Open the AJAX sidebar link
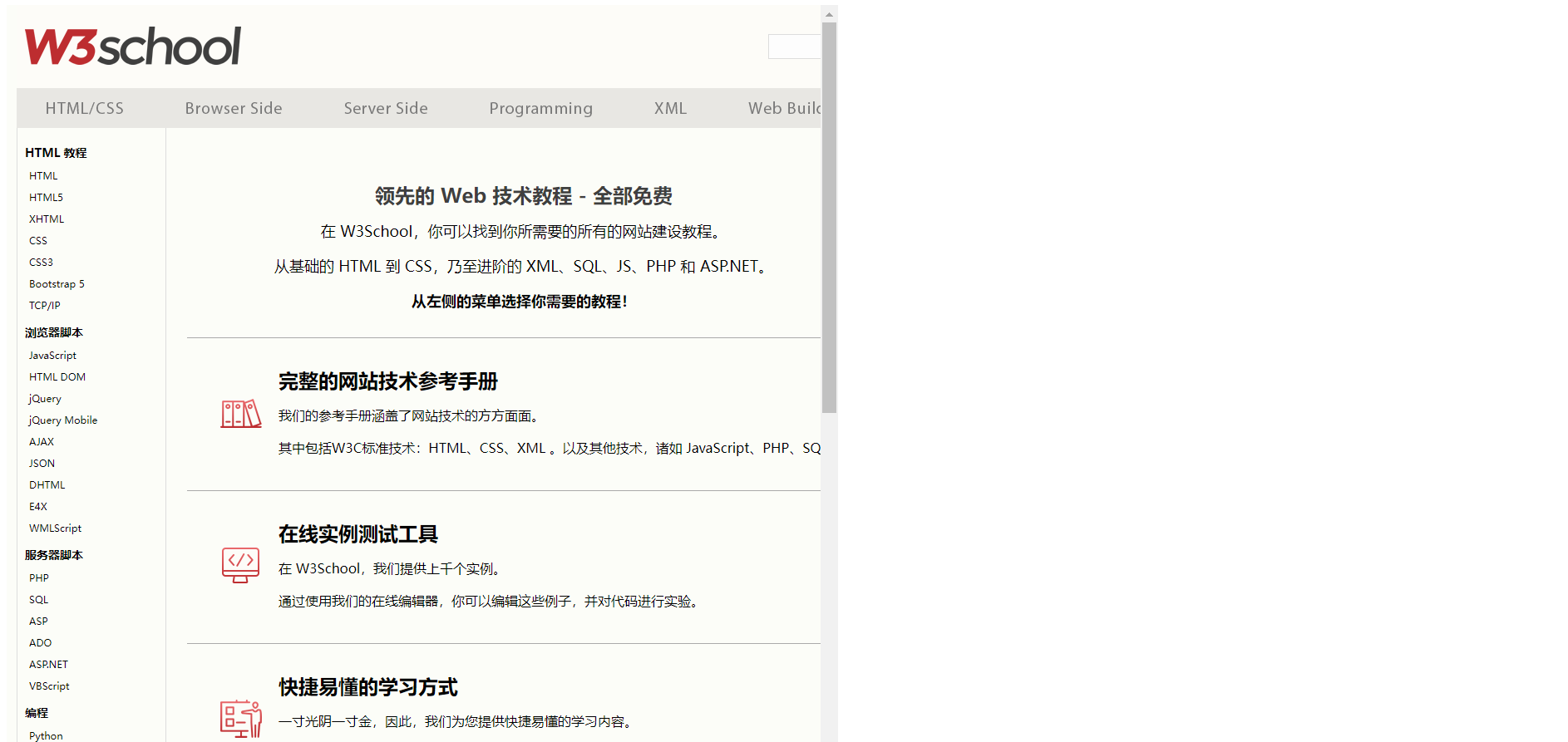The width and height of the screenshot is (1568, 742). [x=42, y=442]
